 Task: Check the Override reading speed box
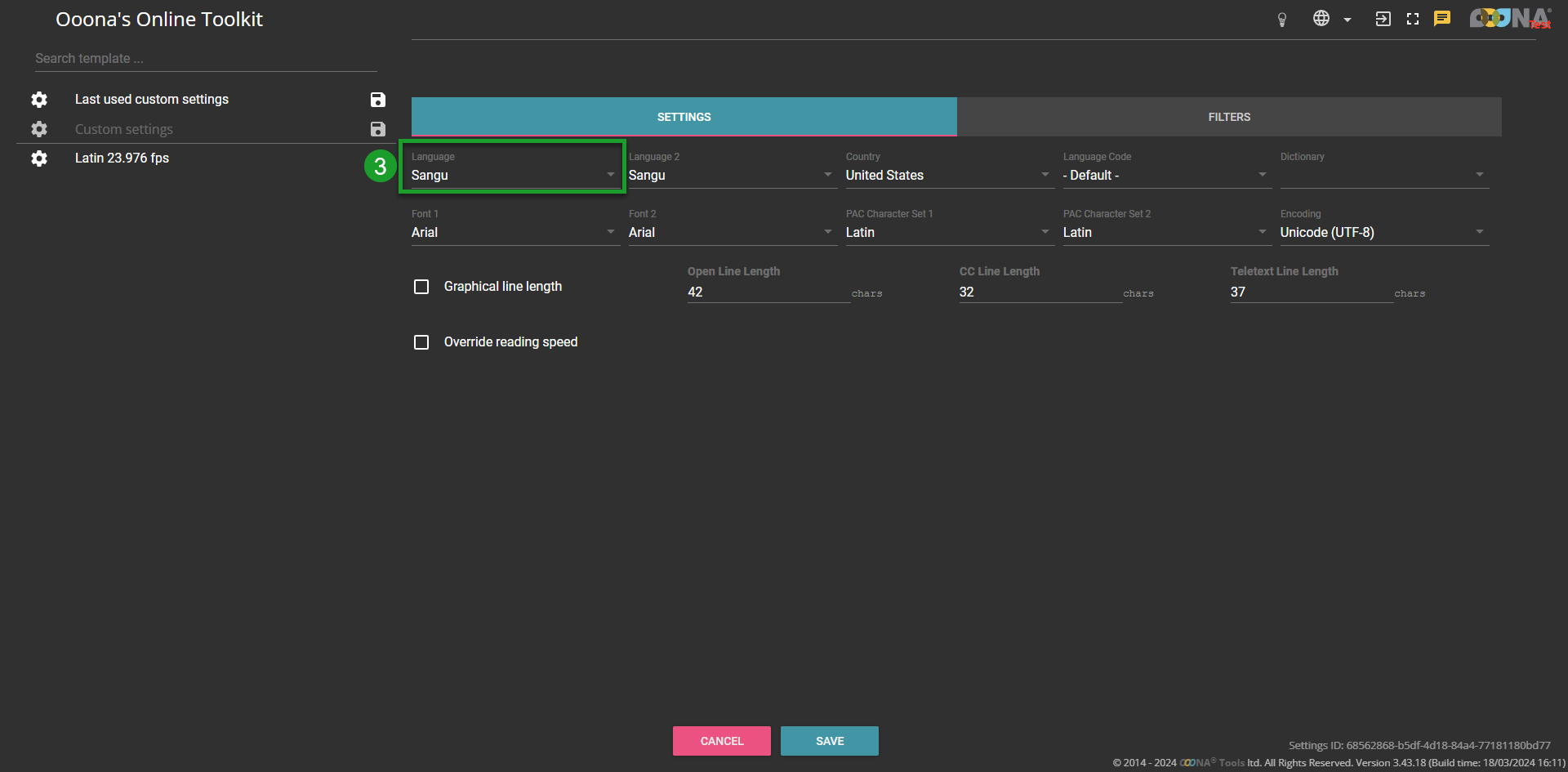(421, 342)
